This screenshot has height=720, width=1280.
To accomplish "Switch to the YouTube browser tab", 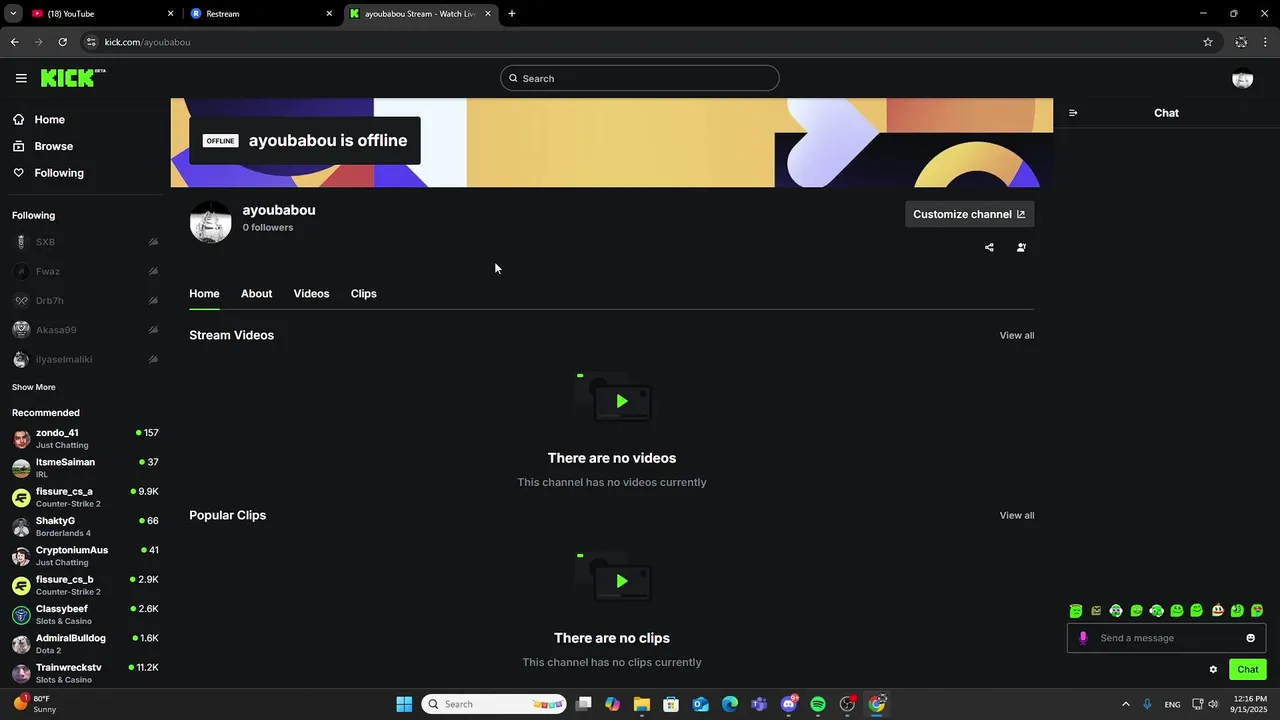I will click(x=100, y=14).
